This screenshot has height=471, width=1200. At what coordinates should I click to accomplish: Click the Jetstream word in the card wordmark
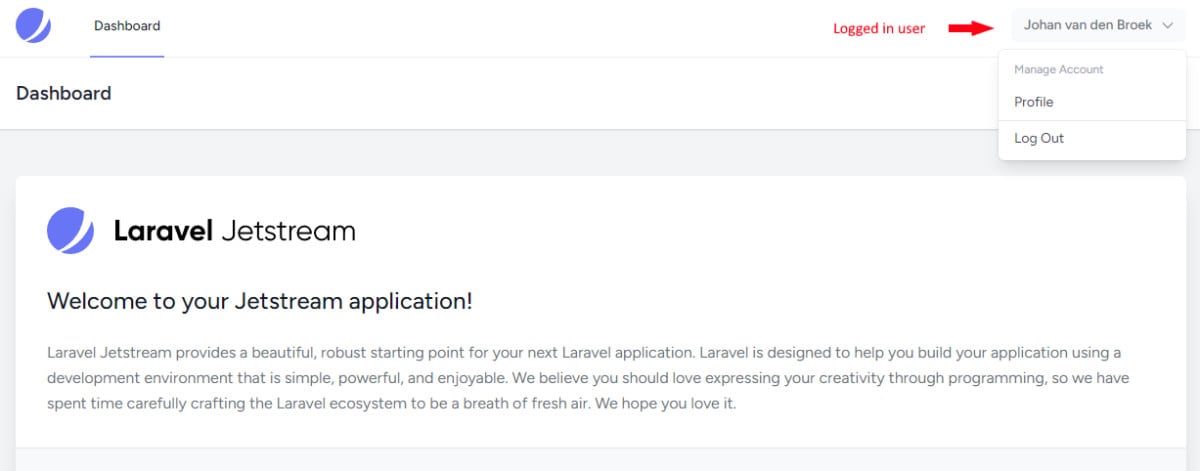[288, 231]
